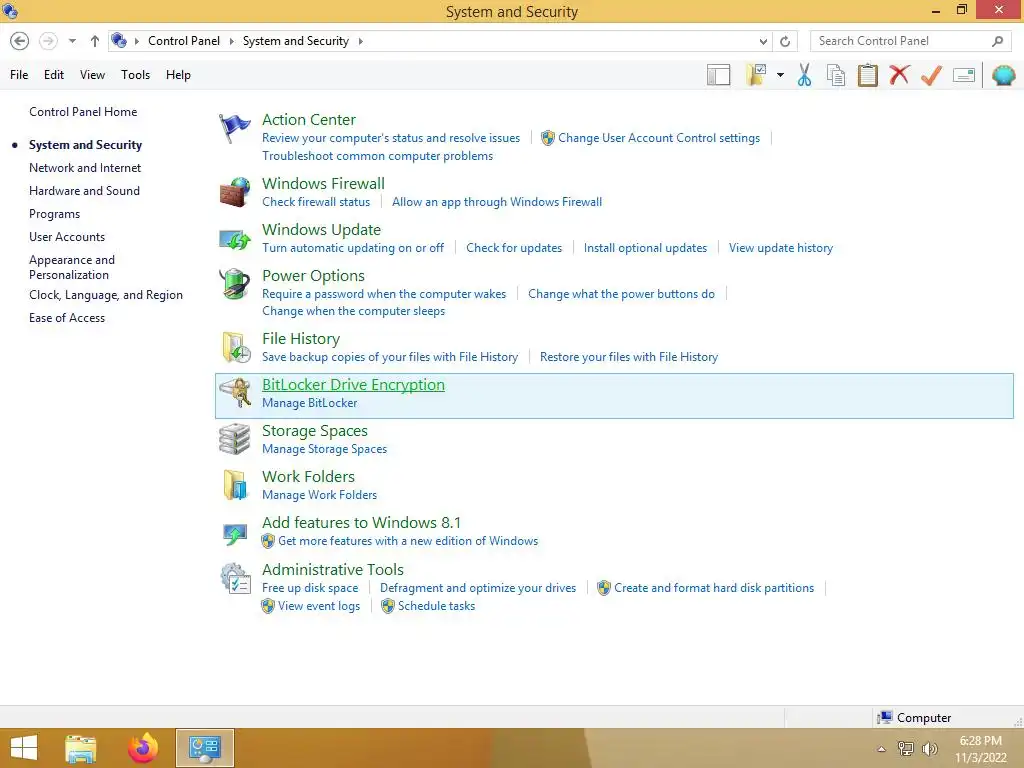The width and height of the screenshot is (1024, 768).
Task: Click the Cut scissors toolbar icon
Action: [x=805, y=75]
